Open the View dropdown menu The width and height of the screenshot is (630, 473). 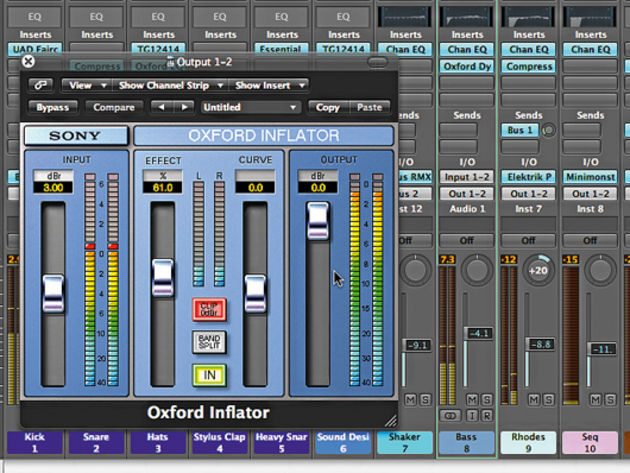[86, 85]
